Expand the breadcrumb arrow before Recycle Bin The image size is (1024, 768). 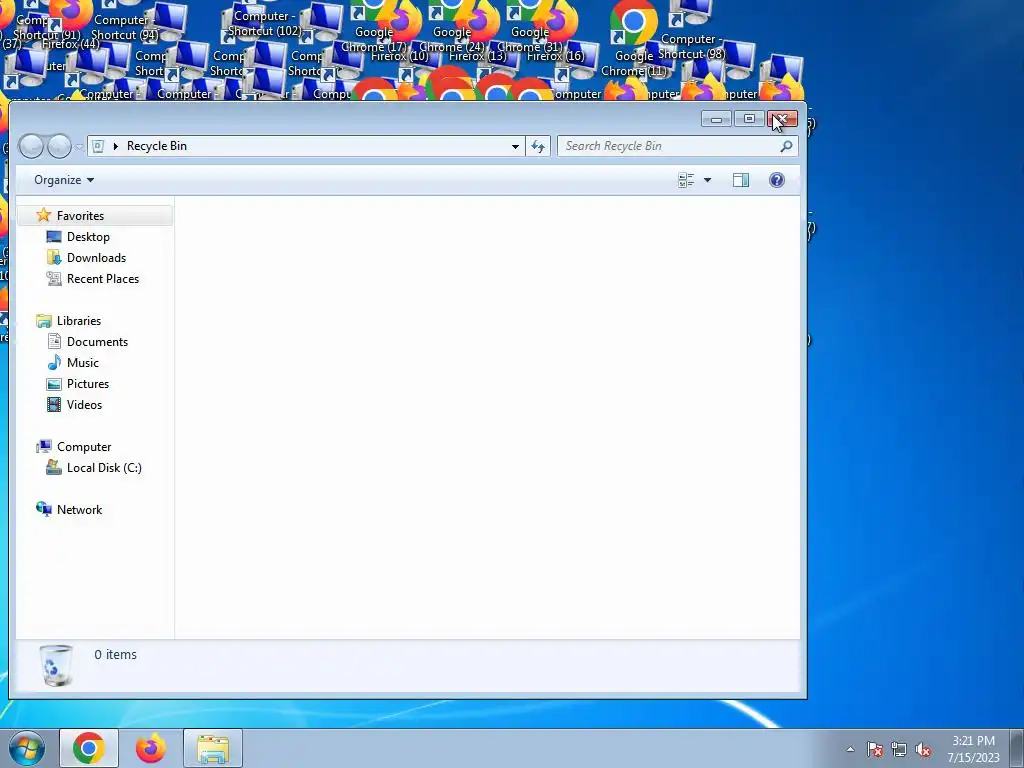click(x=116, y=146)
